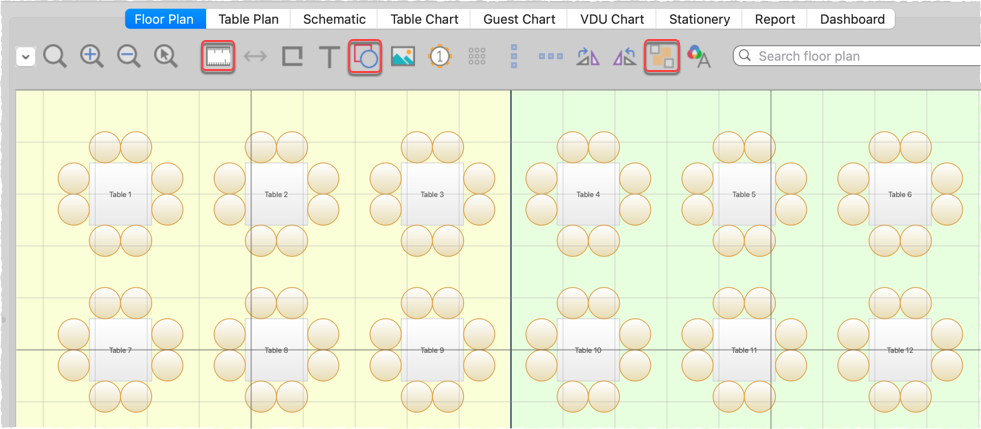The height and width of the screenshot is (429, 981).
Task: Click the fonts and colors icon
Action: coord(698,57)
